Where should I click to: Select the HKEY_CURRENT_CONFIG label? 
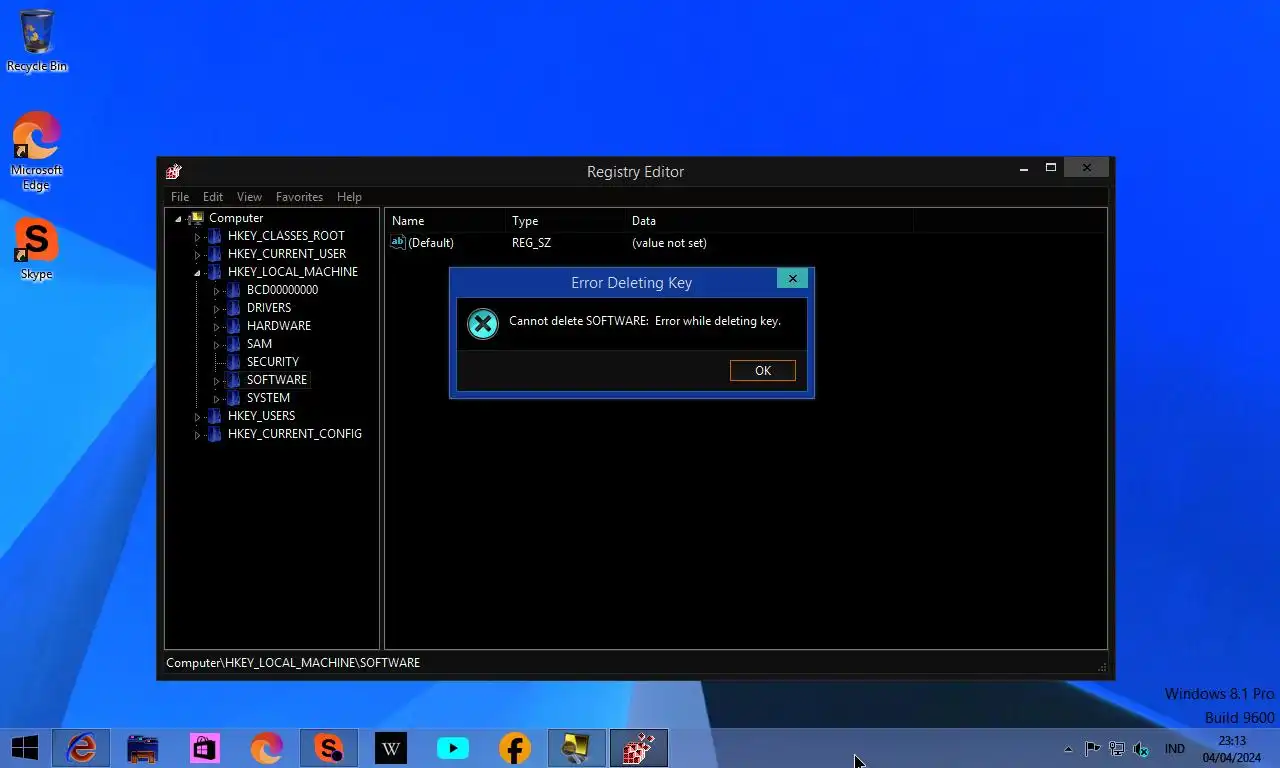pos(295,434)
